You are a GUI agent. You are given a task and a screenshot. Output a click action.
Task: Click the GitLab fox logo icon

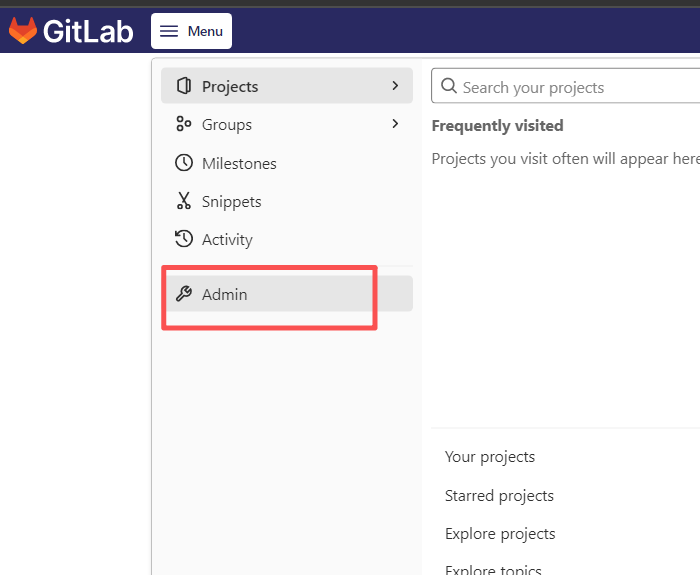tap(23, 31)
